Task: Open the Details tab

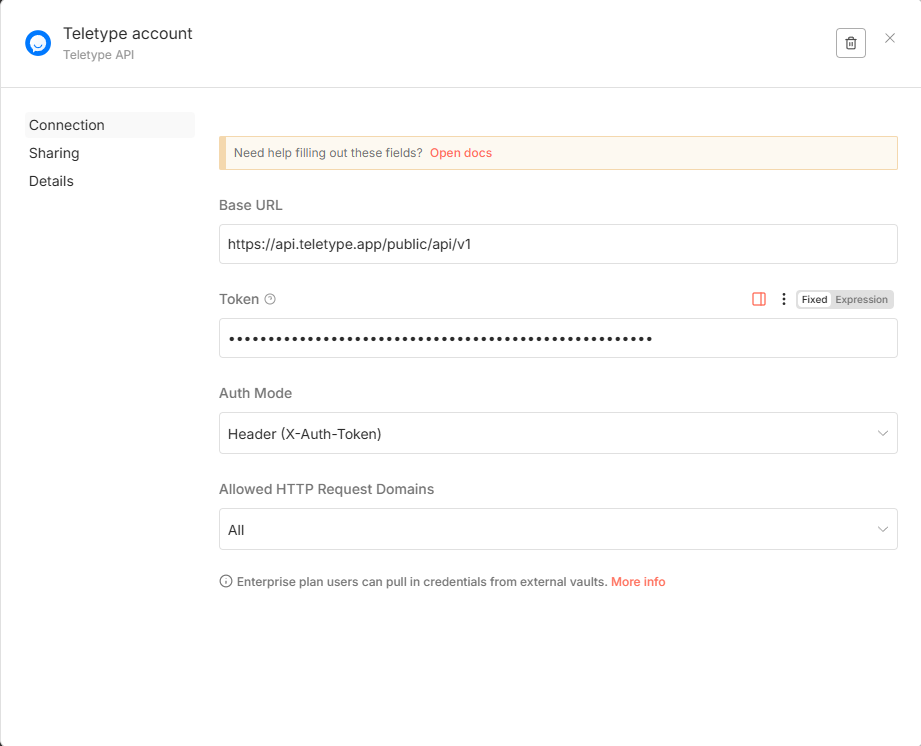Action: click(51, 182)
